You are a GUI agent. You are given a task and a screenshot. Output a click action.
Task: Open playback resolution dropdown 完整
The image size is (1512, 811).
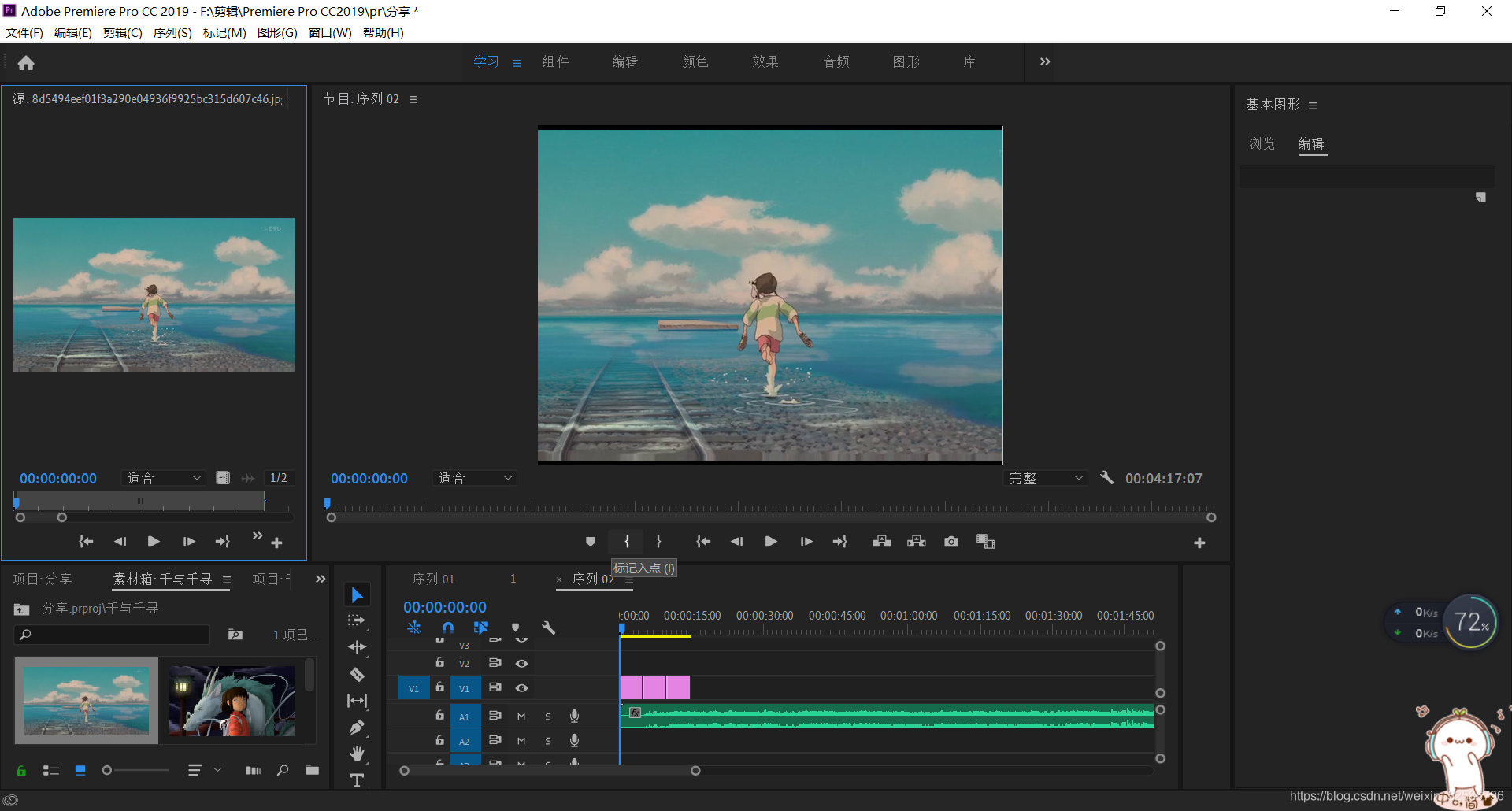[x=1046, y=478]
